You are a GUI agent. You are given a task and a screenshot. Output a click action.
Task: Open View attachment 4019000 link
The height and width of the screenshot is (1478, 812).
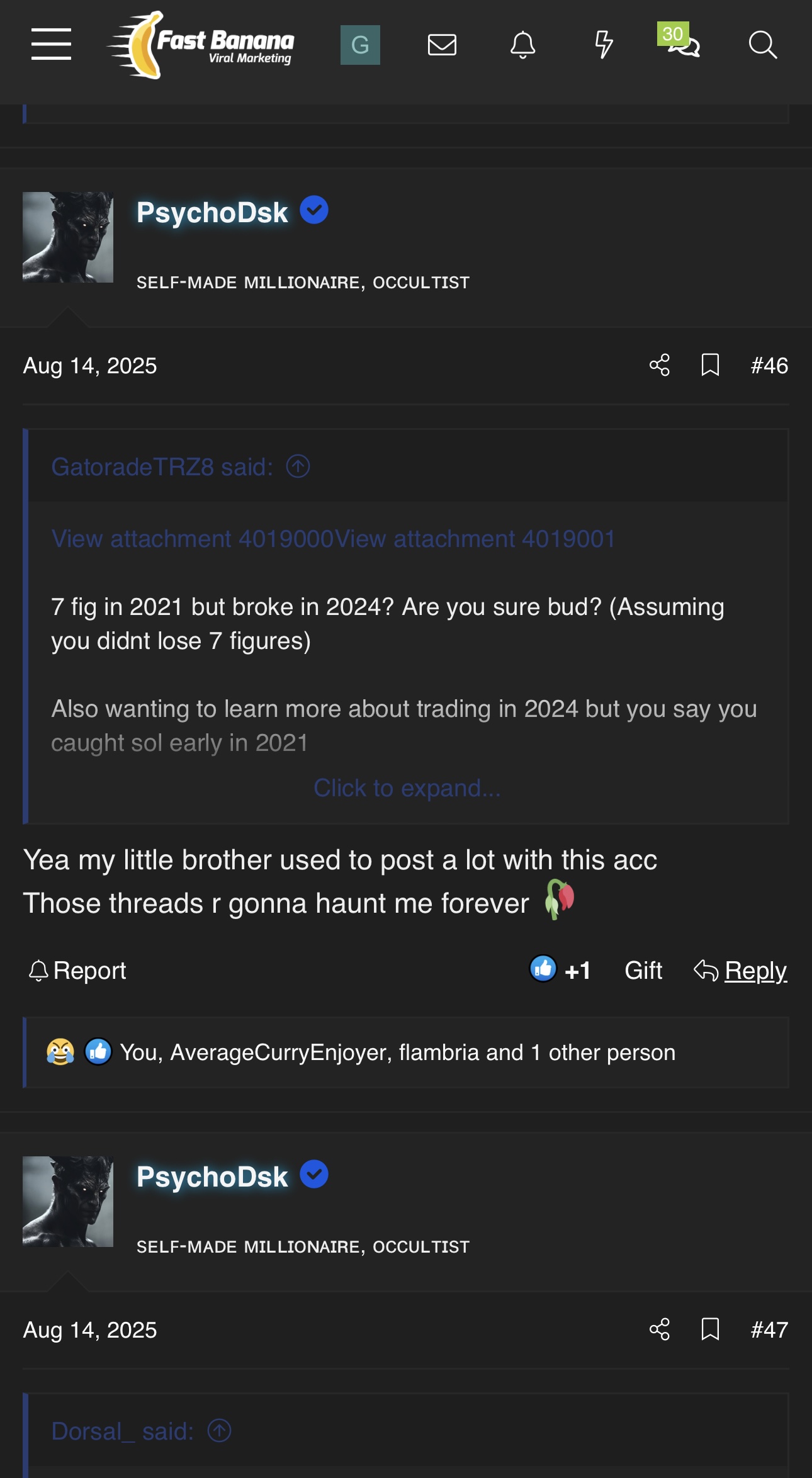[x=192, y=539]
